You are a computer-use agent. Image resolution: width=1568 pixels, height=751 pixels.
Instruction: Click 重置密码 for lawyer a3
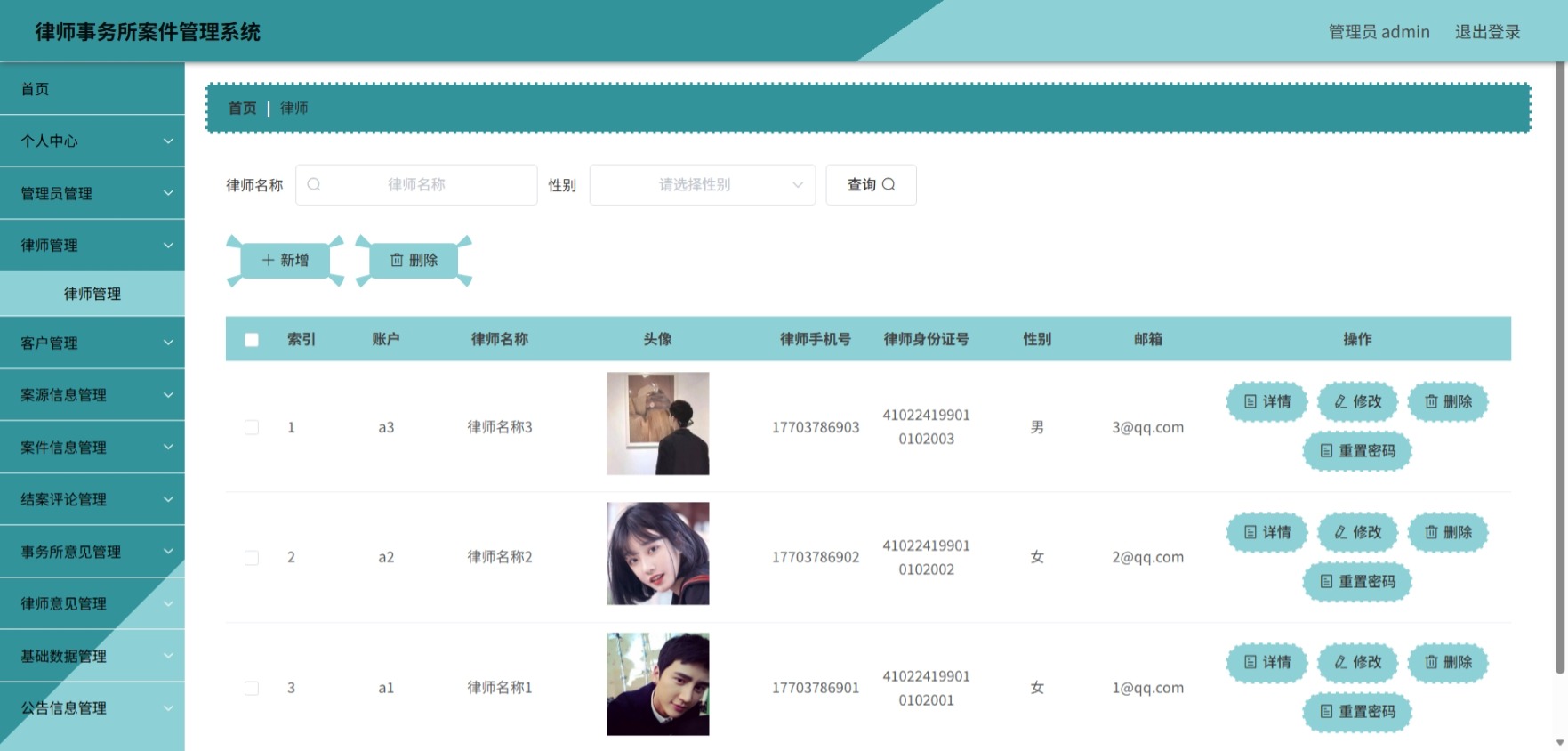1357,451
